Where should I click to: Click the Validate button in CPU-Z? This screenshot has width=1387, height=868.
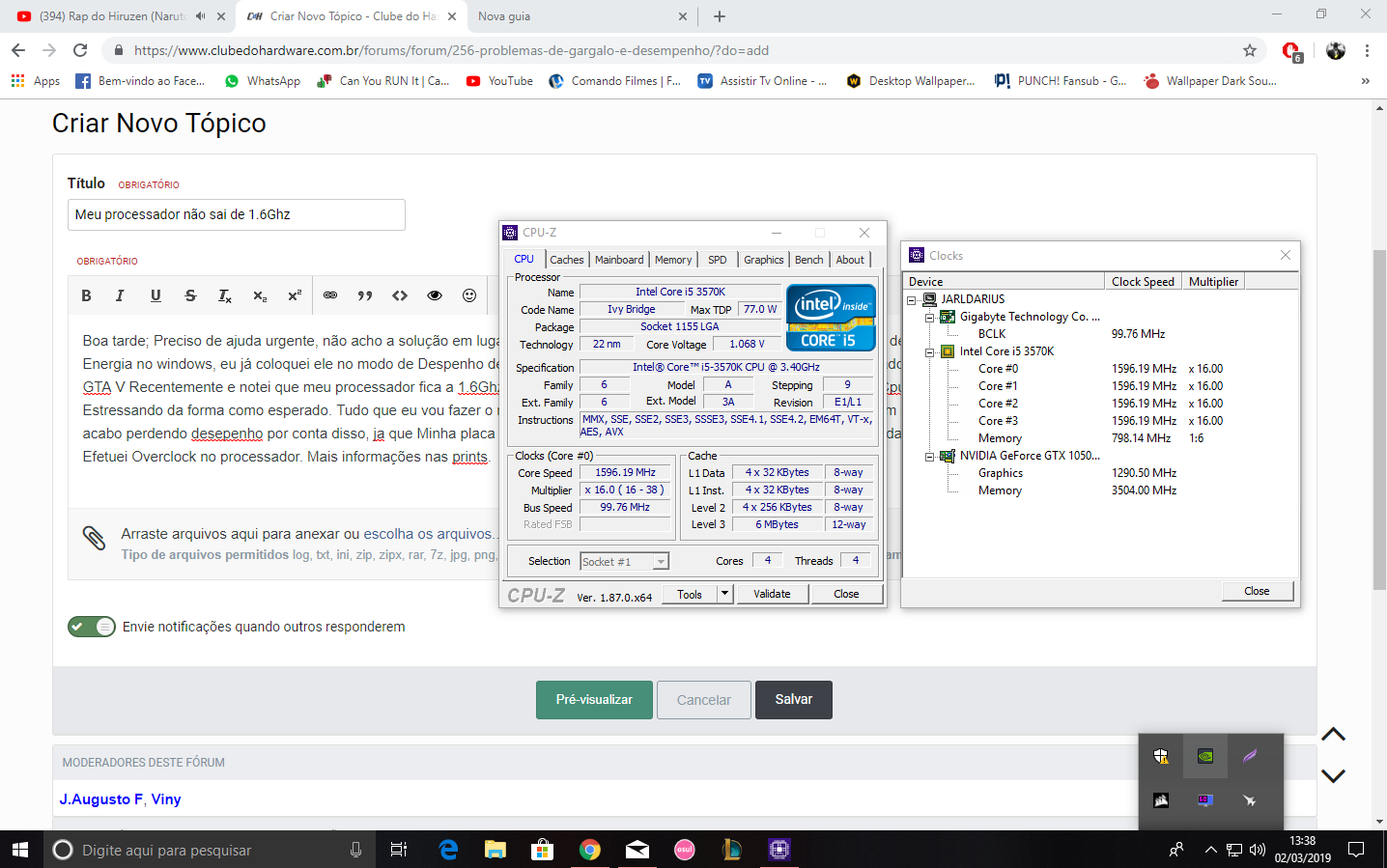tap(772, 594)
